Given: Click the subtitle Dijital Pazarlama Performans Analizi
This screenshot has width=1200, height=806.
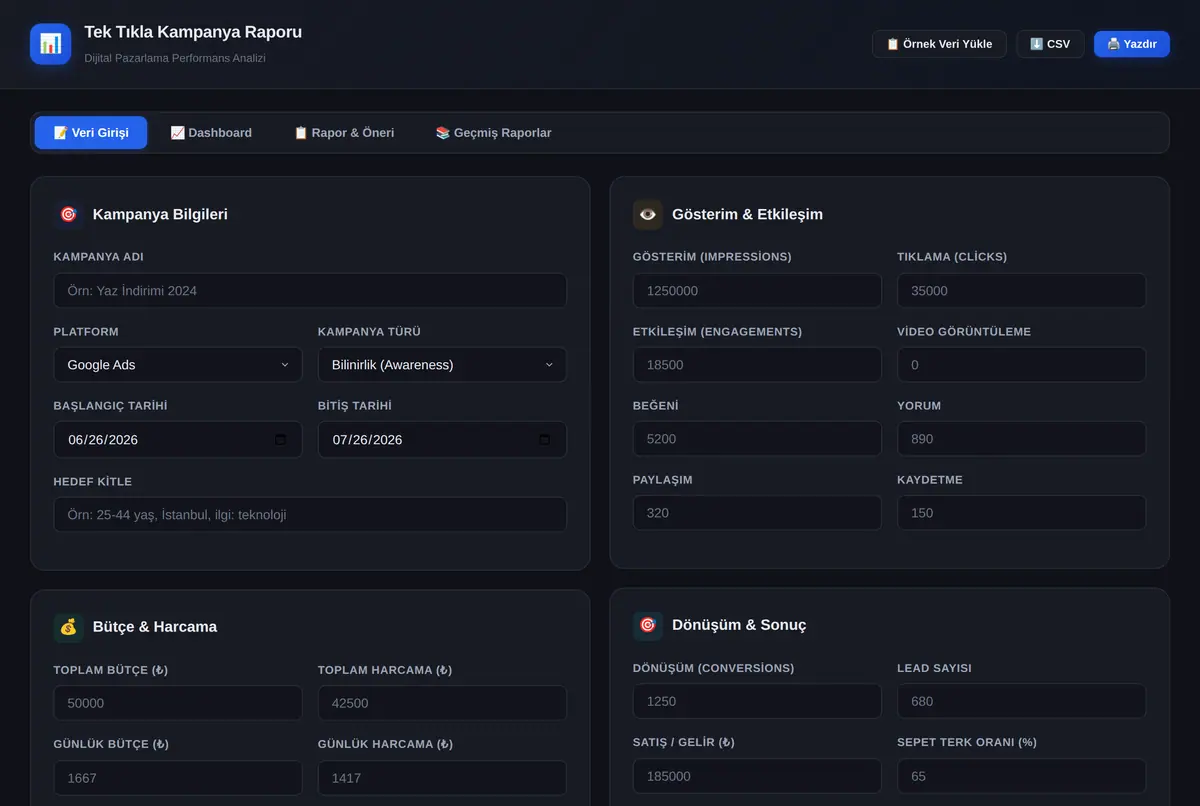Looking at the screenshot, I should point(175,58).
